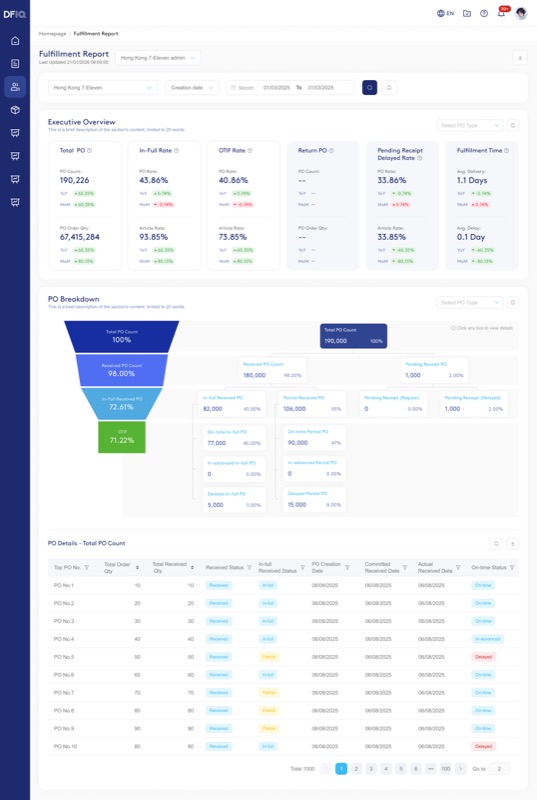Click the DFIQ logo
Viewport: 537px width, 800px height.
(x=14, y=14)
